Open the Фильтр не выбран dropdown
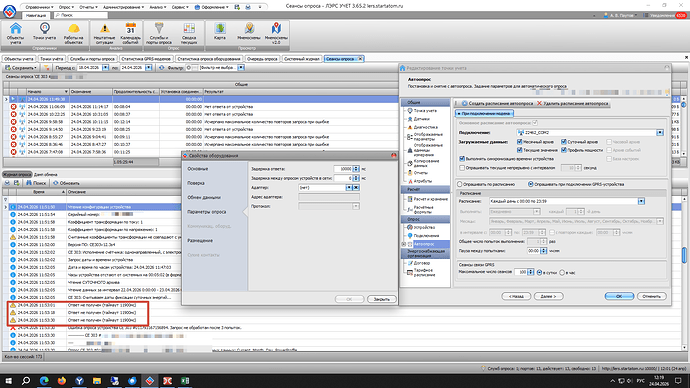 pos(241,68)
